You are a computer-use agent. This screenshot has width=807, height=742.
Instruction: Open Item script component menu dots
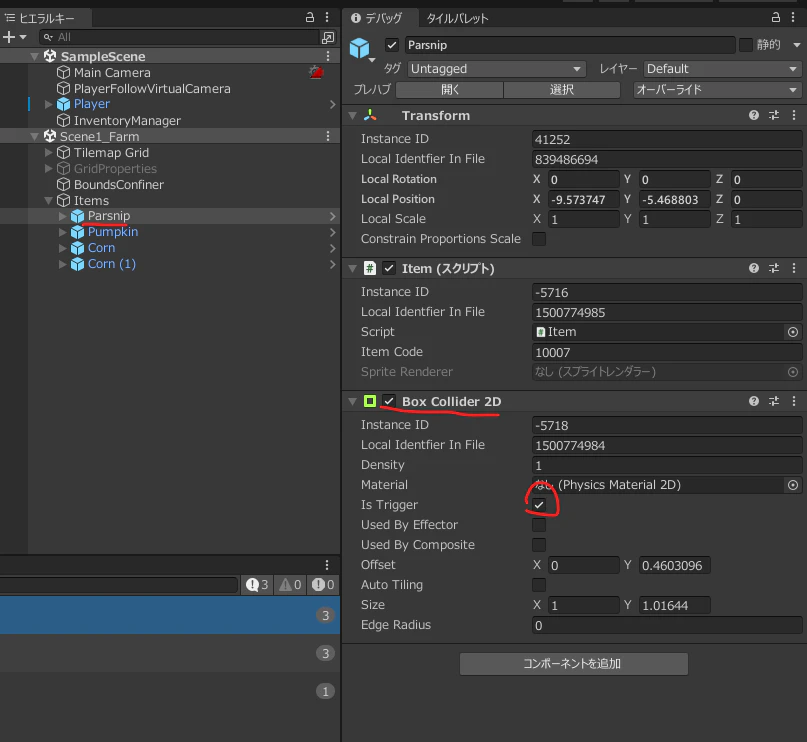[794, 268]
